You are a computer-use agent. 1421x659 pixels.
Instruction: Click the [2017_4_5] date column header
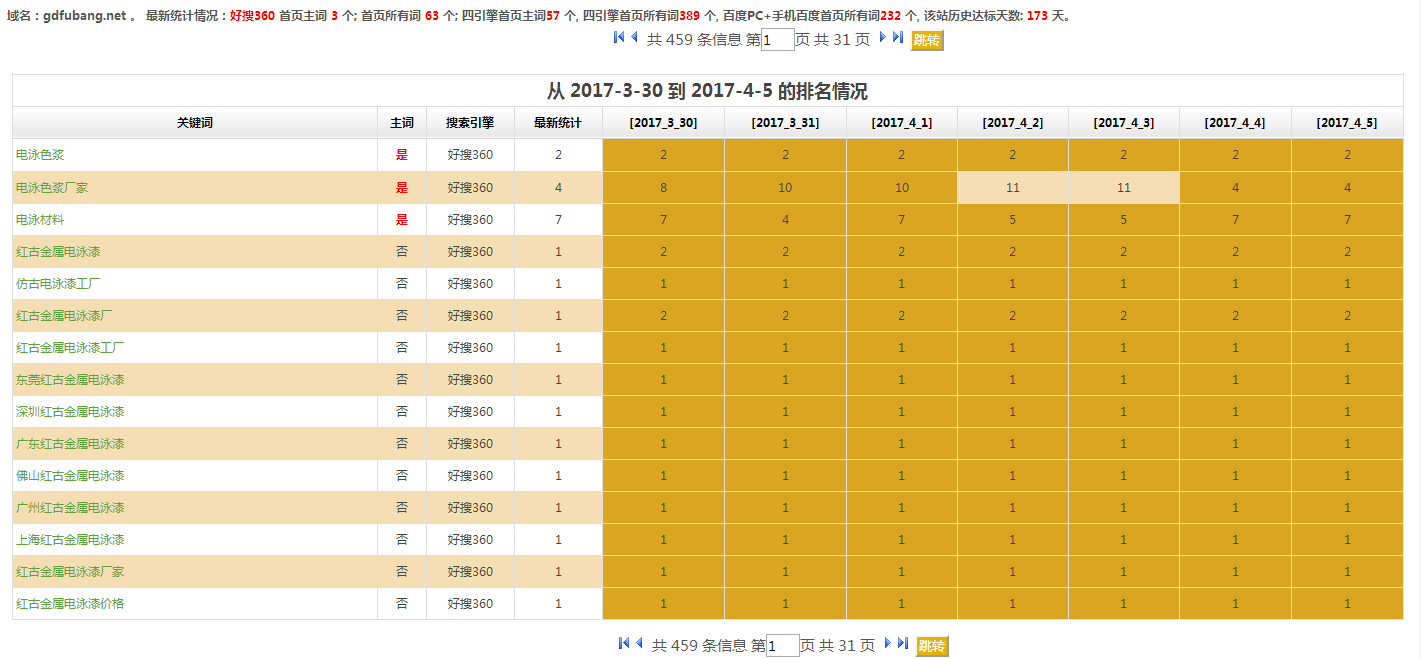pos(1346,123)
